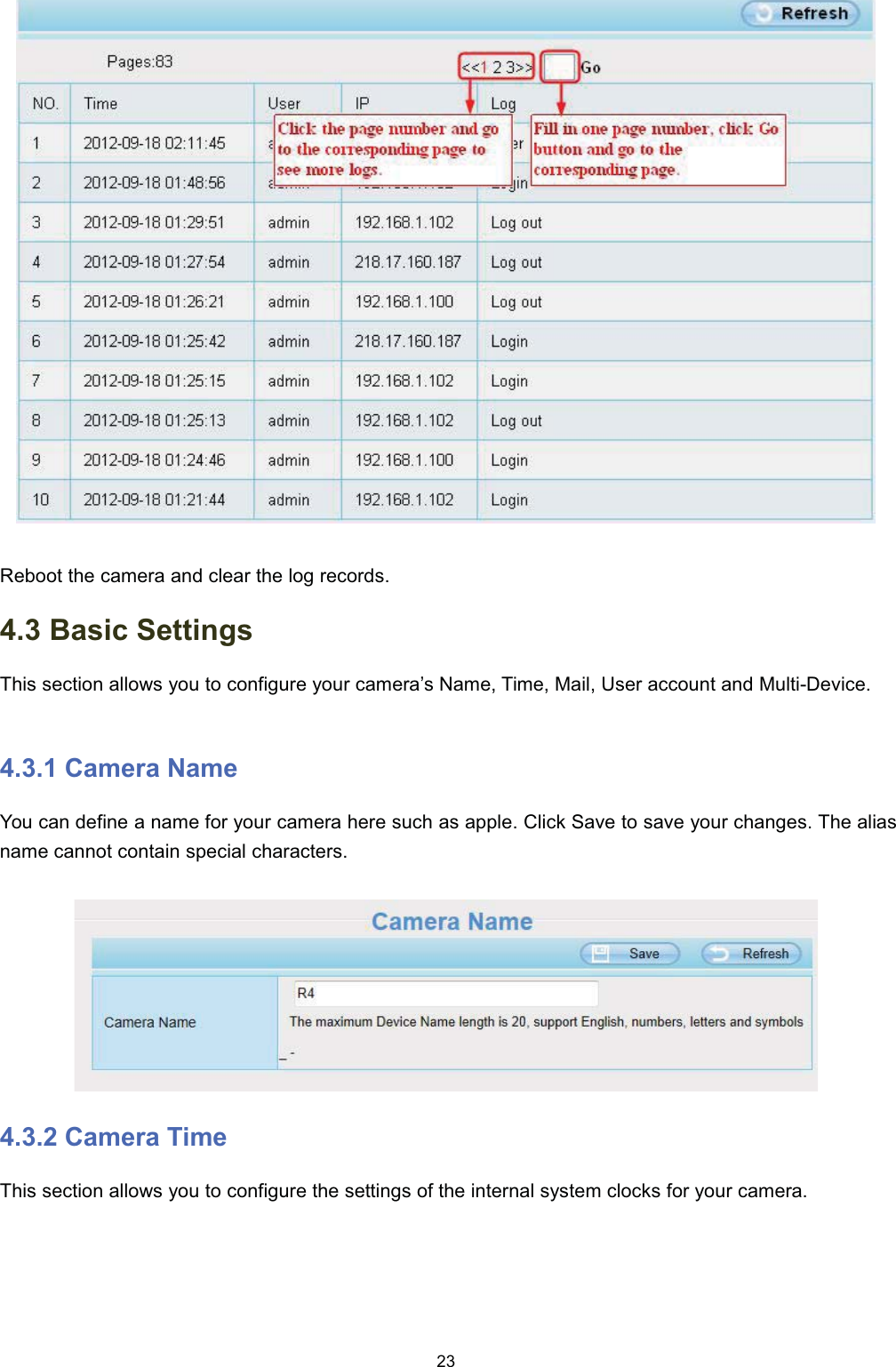Select the NO. column header

[45, 104]
